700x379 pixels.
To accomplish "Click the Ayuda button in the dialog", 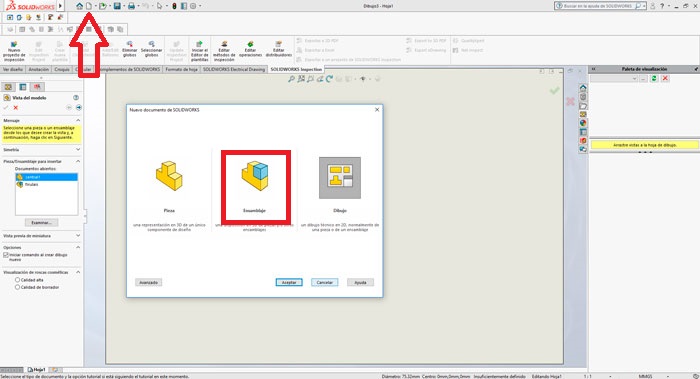I will (x=360, y=283).
